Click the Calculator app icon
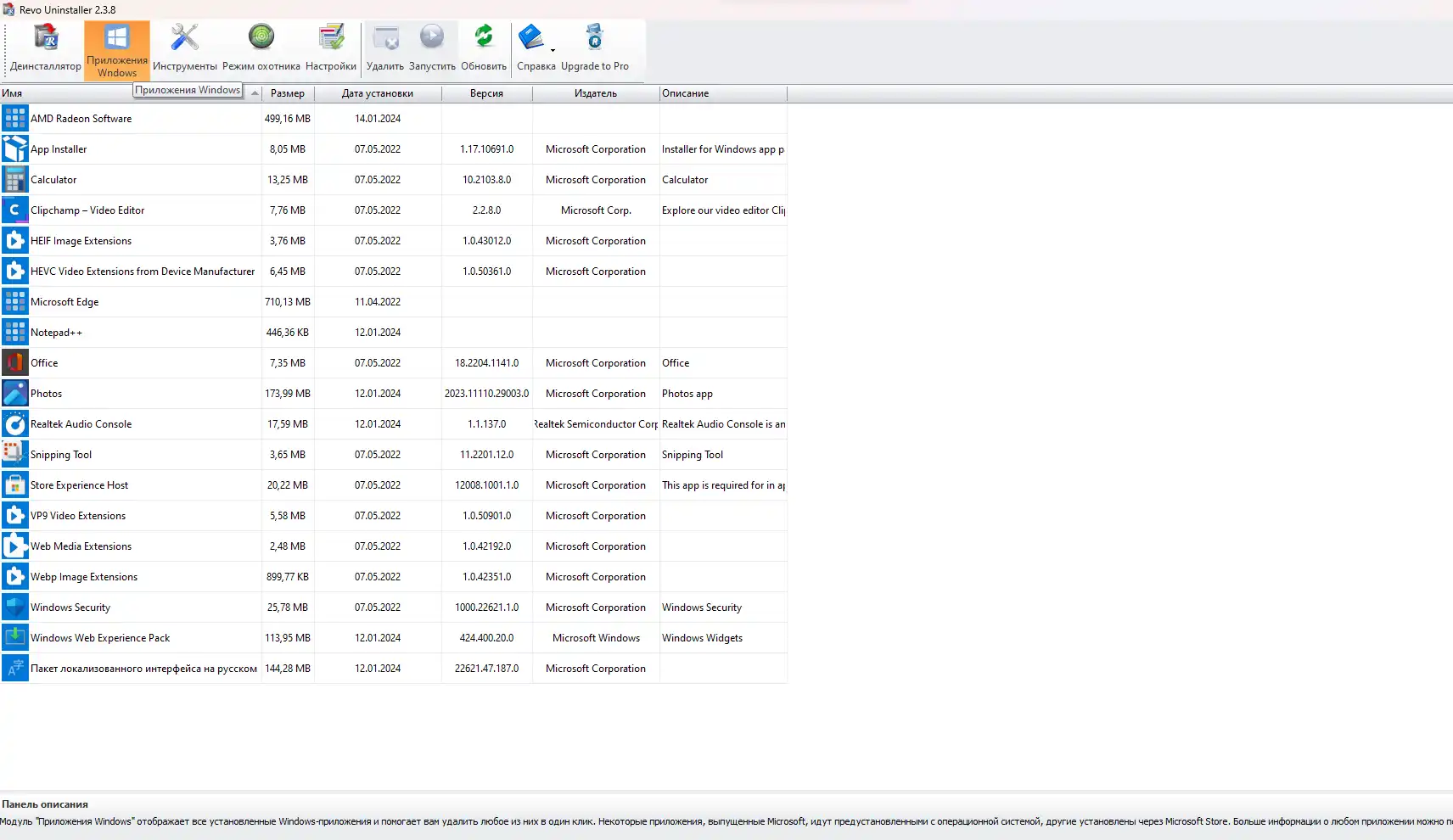The width and height of the screenshot is (1453, 840). coord(15,180)
